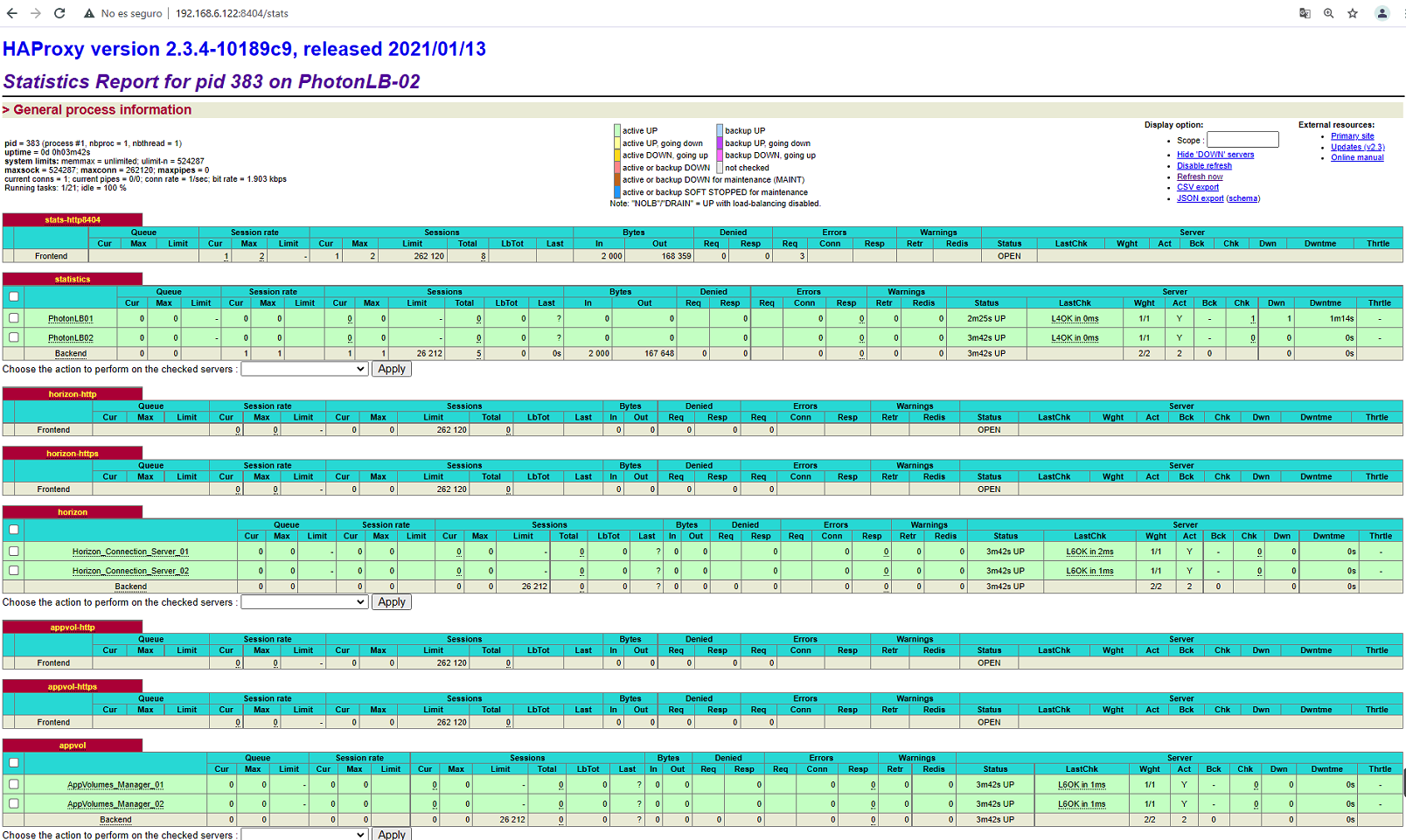
Task: Check AppVolumes_Manager_01 checkbox
Action: (14, 784)
